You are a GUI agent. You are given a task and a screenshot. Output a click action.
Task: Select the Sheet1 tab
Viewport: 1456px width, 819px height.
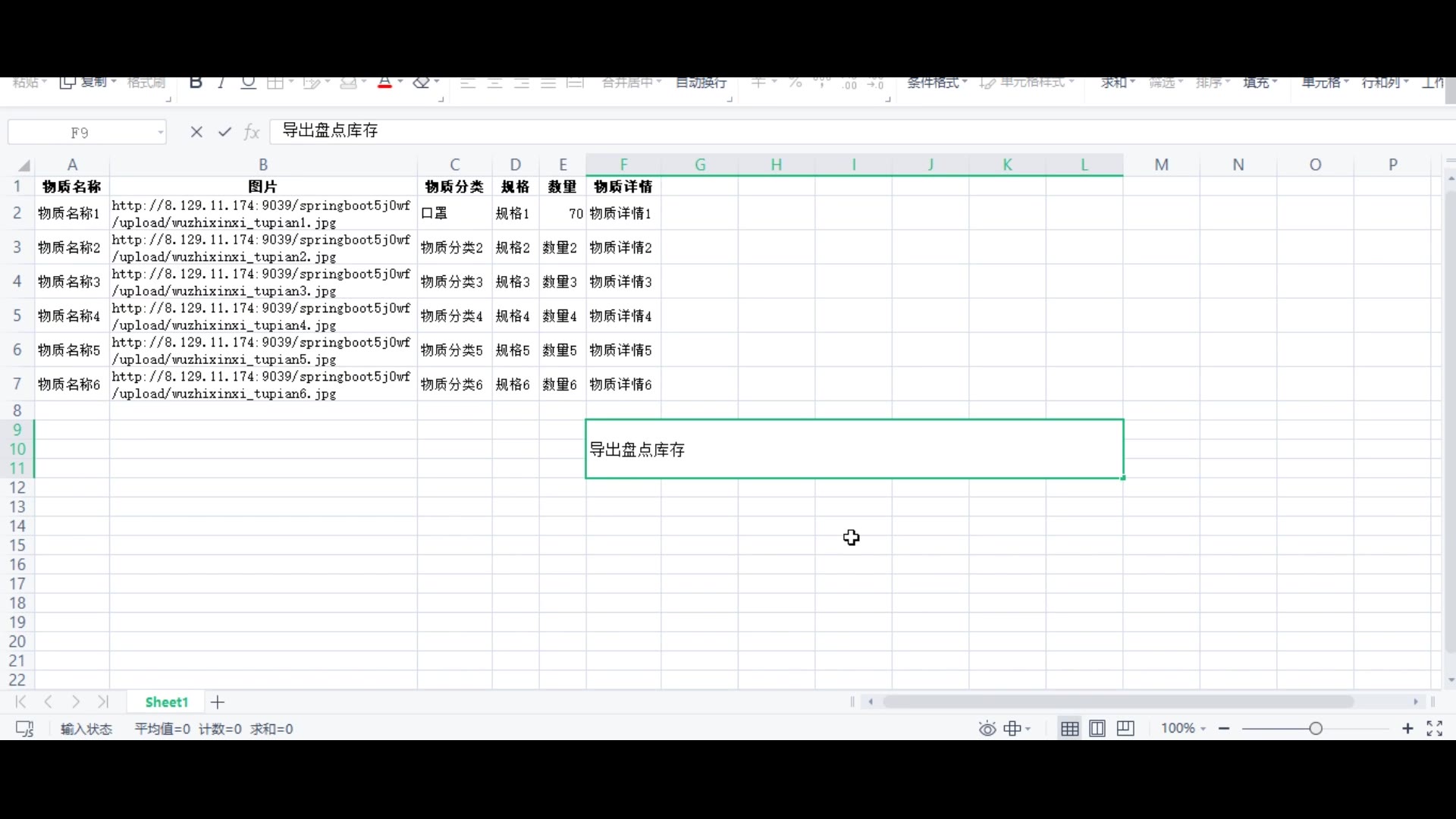click(x=166, y=702)
